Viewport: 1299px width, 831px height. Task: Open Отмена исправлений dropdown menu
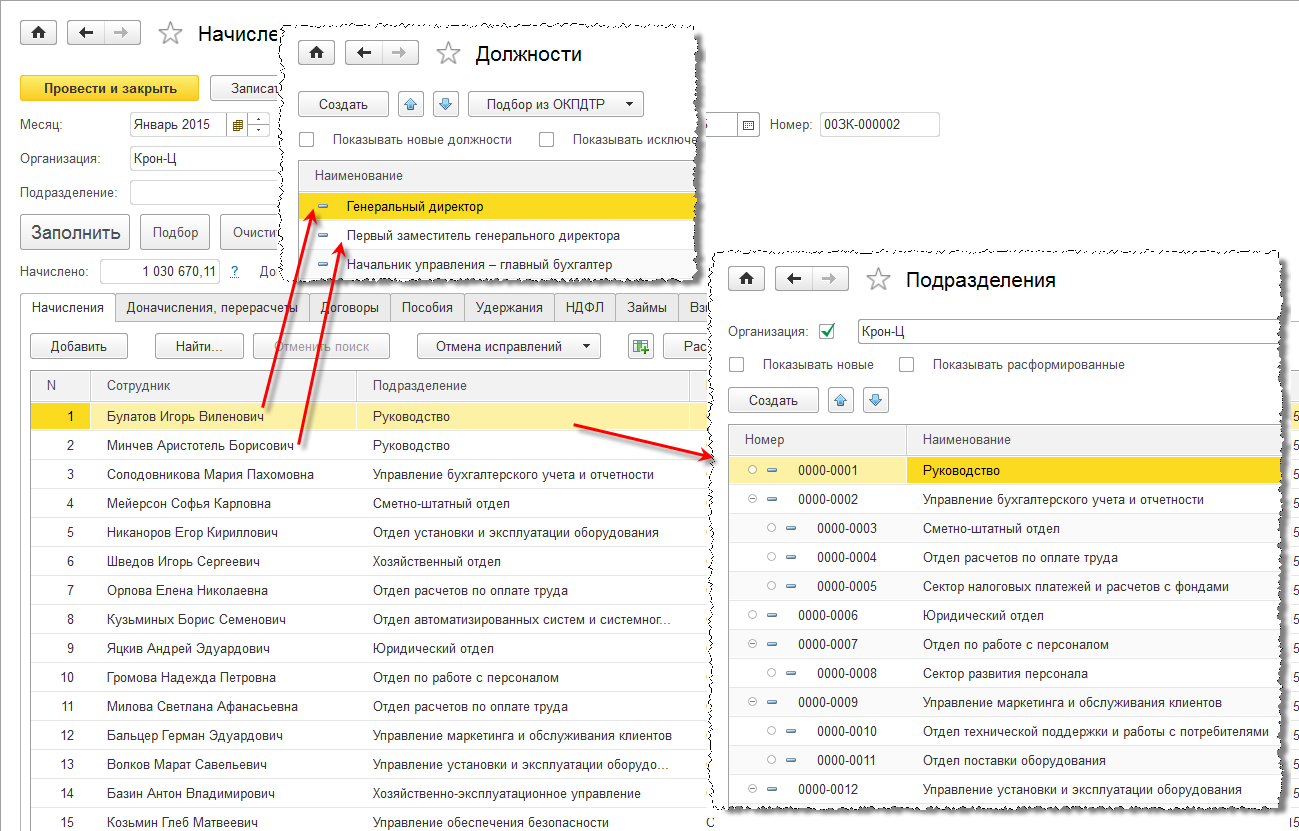pos(508,347)
